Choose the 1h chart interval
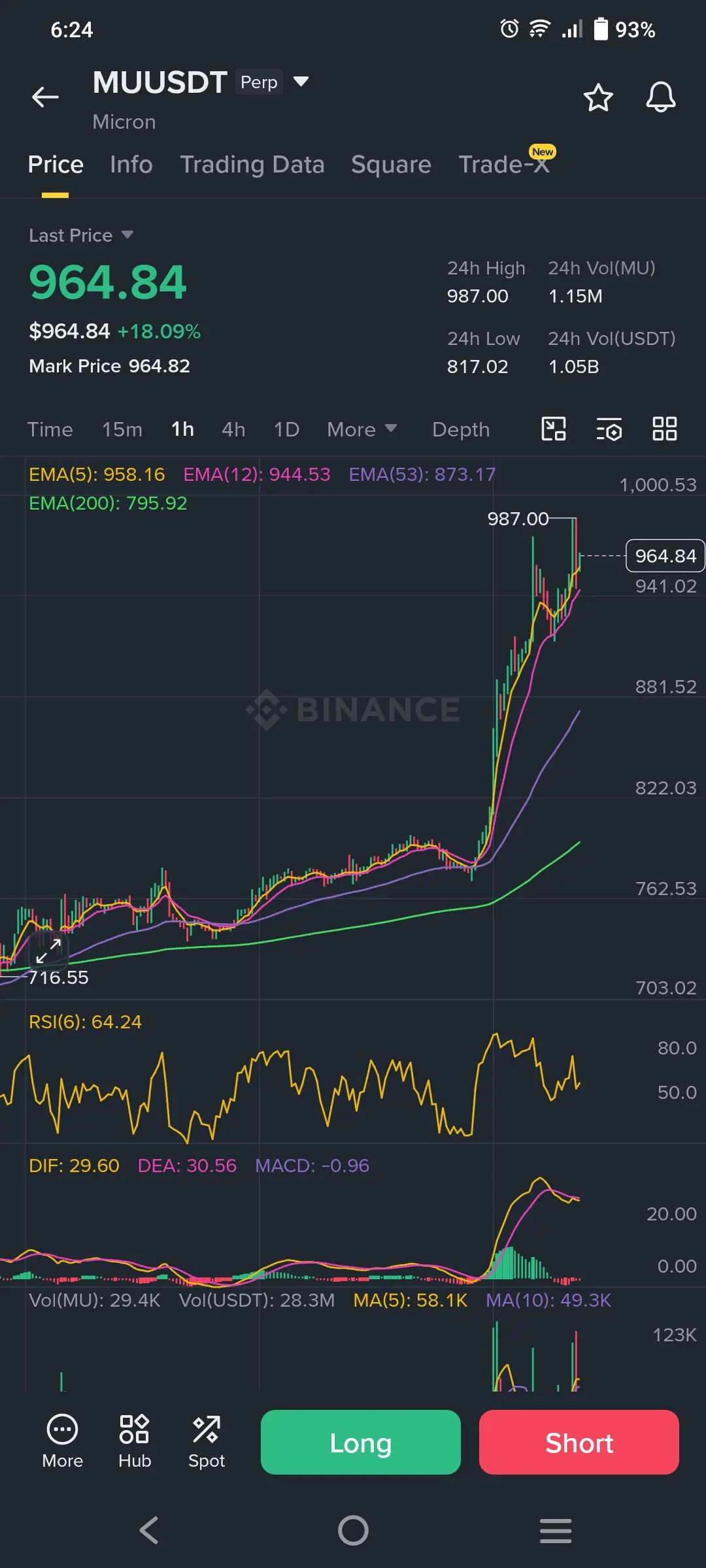This screenshot has width=706, height=1568. pos(182,429)
